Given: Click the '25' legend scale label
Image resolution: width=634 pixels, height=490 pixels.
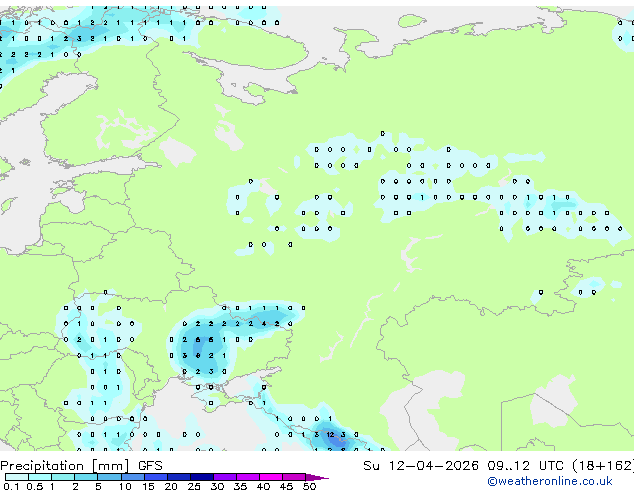Looking at the screenshot, I should [x=194, y=486].
